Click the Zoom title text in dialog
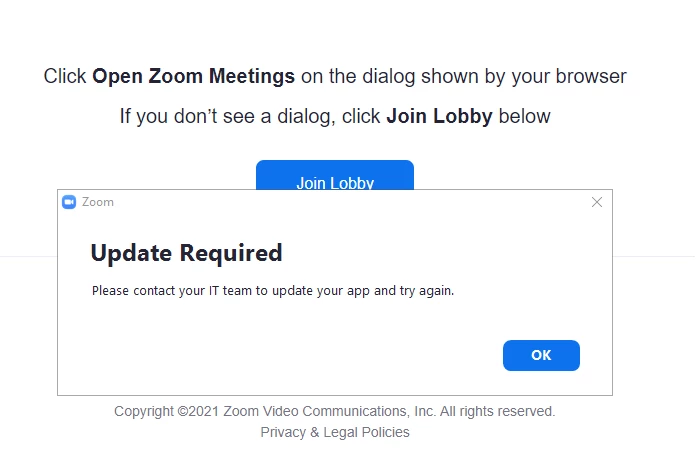Screen dimensions: 699x456 [98, 202]
